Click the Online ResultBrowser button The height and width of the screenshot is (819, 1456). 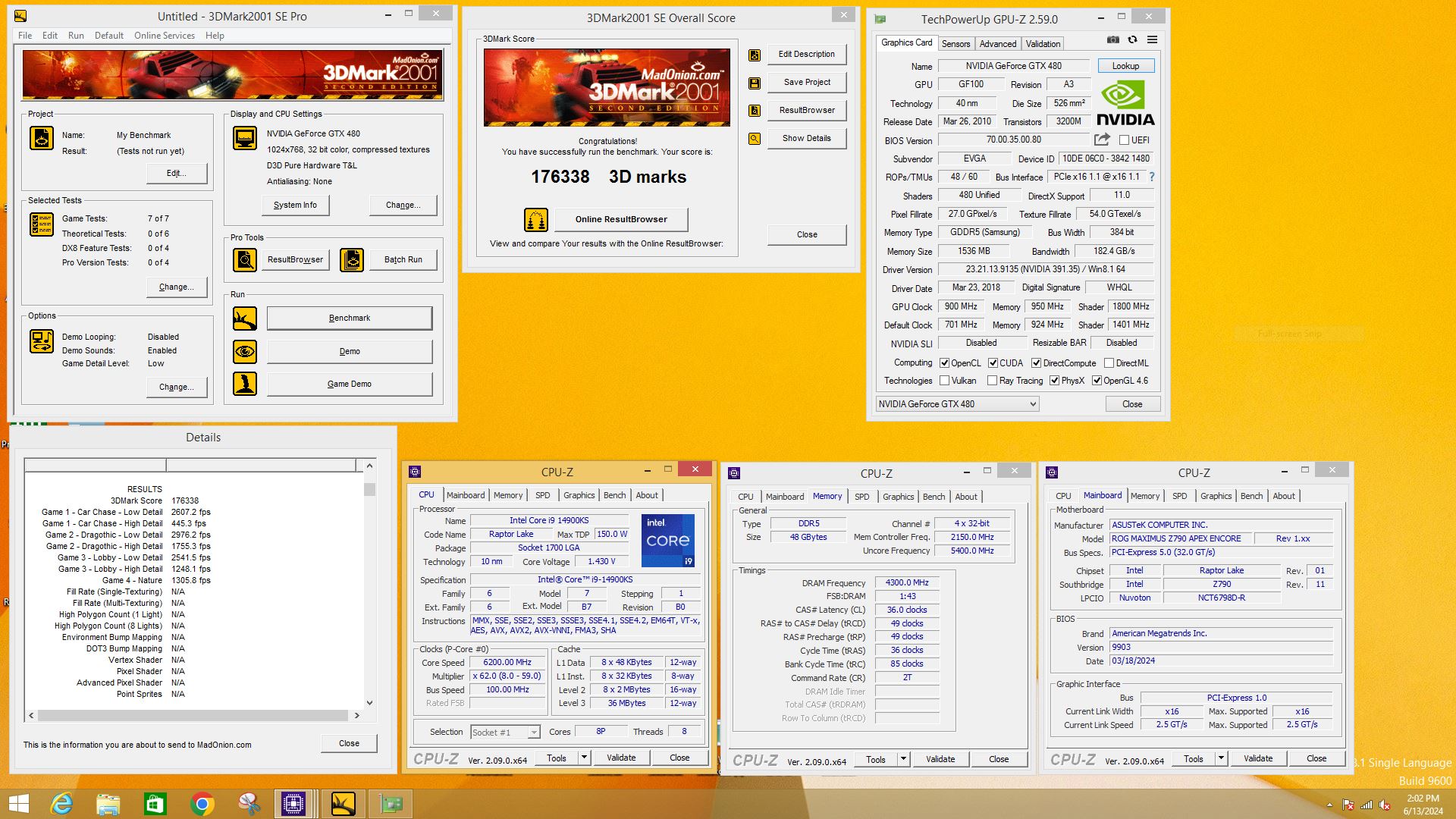point(621,220)
